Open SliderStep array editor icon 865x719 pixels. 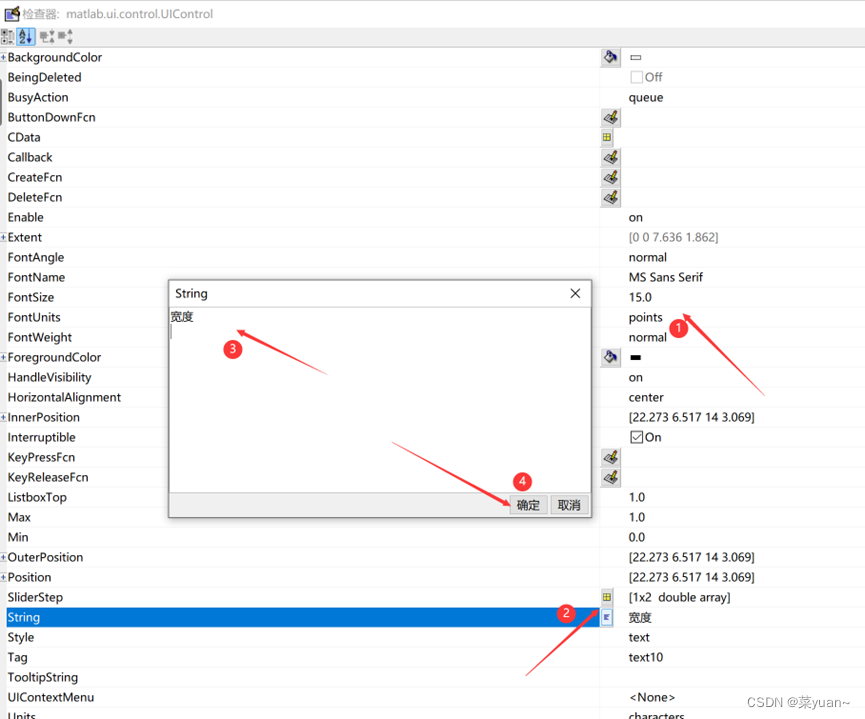point(607,597)
